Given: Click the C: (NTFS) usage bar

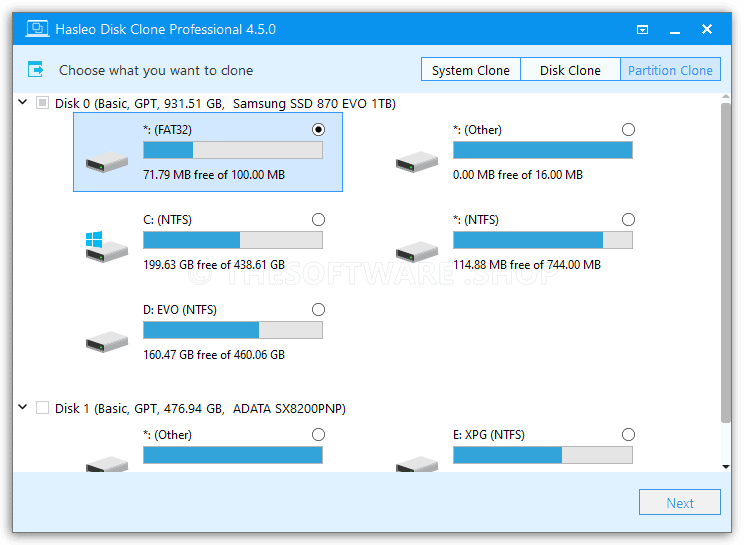Looking at the screenshot, I should [232, 240].
